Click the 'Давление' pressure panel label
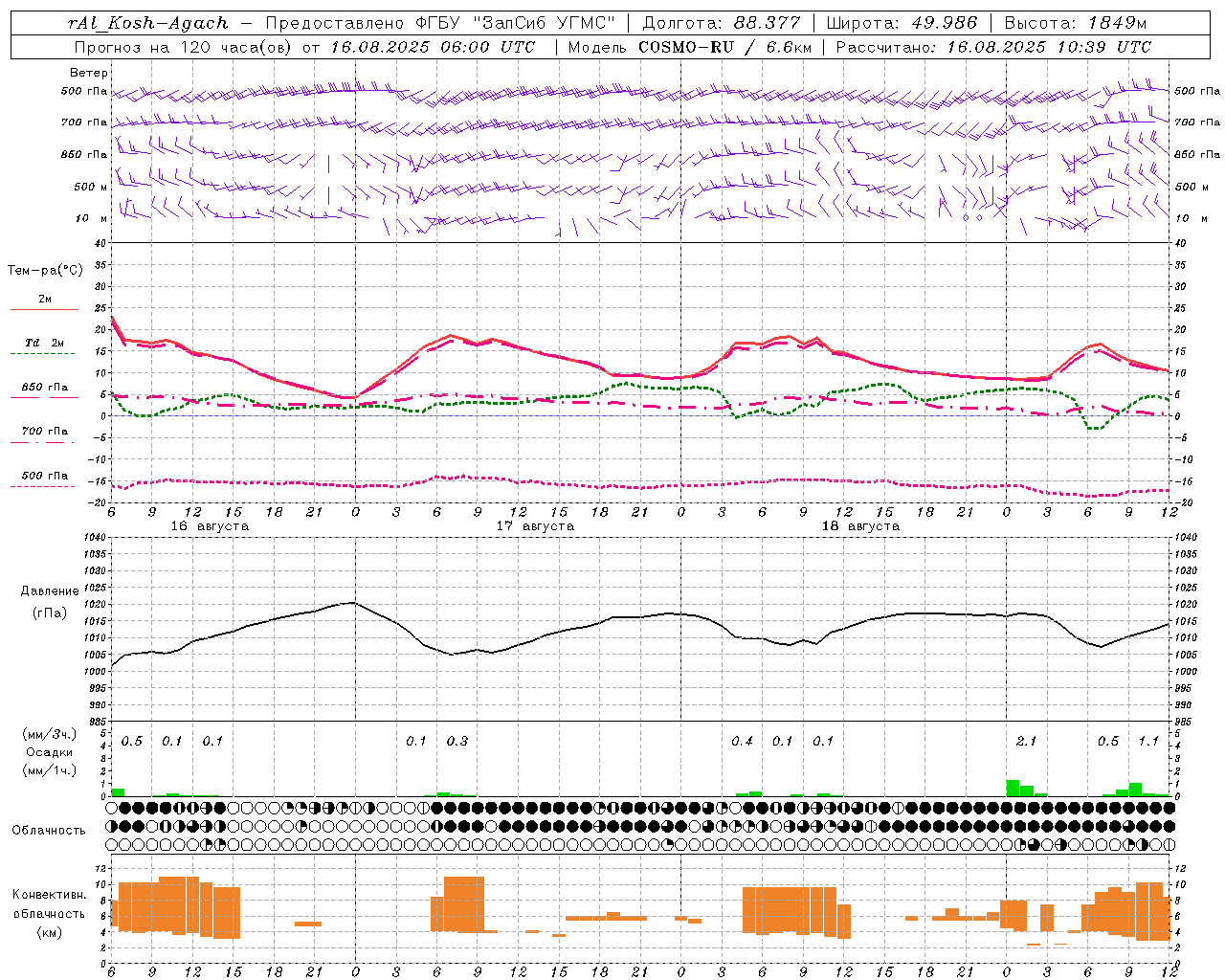This screenshot has width=1225, height=980. tap(50, 591)
